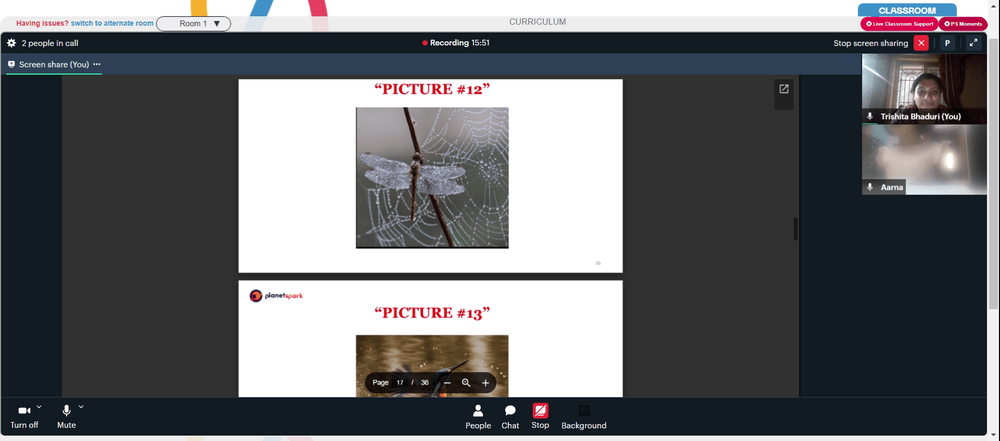The image size is (1000, 441).
Task: Click switch to alternate room link
Action: tap(112, 24)
